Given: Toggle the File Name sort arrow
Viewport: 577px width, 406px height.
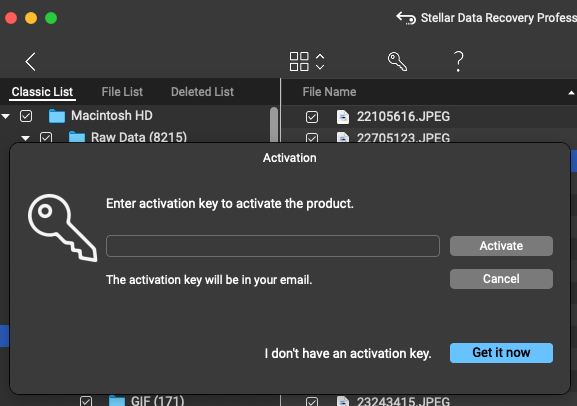Looking at the screenshot, I should pyautogui.click(x=571, y=93).
